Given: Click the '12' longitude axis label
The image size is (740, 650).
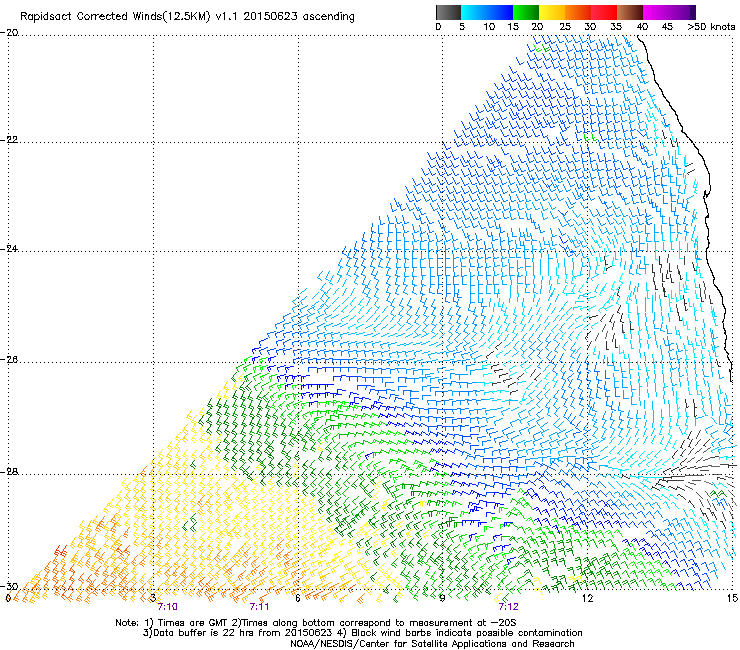Looking at the screenshot, I should click(587, 598).
